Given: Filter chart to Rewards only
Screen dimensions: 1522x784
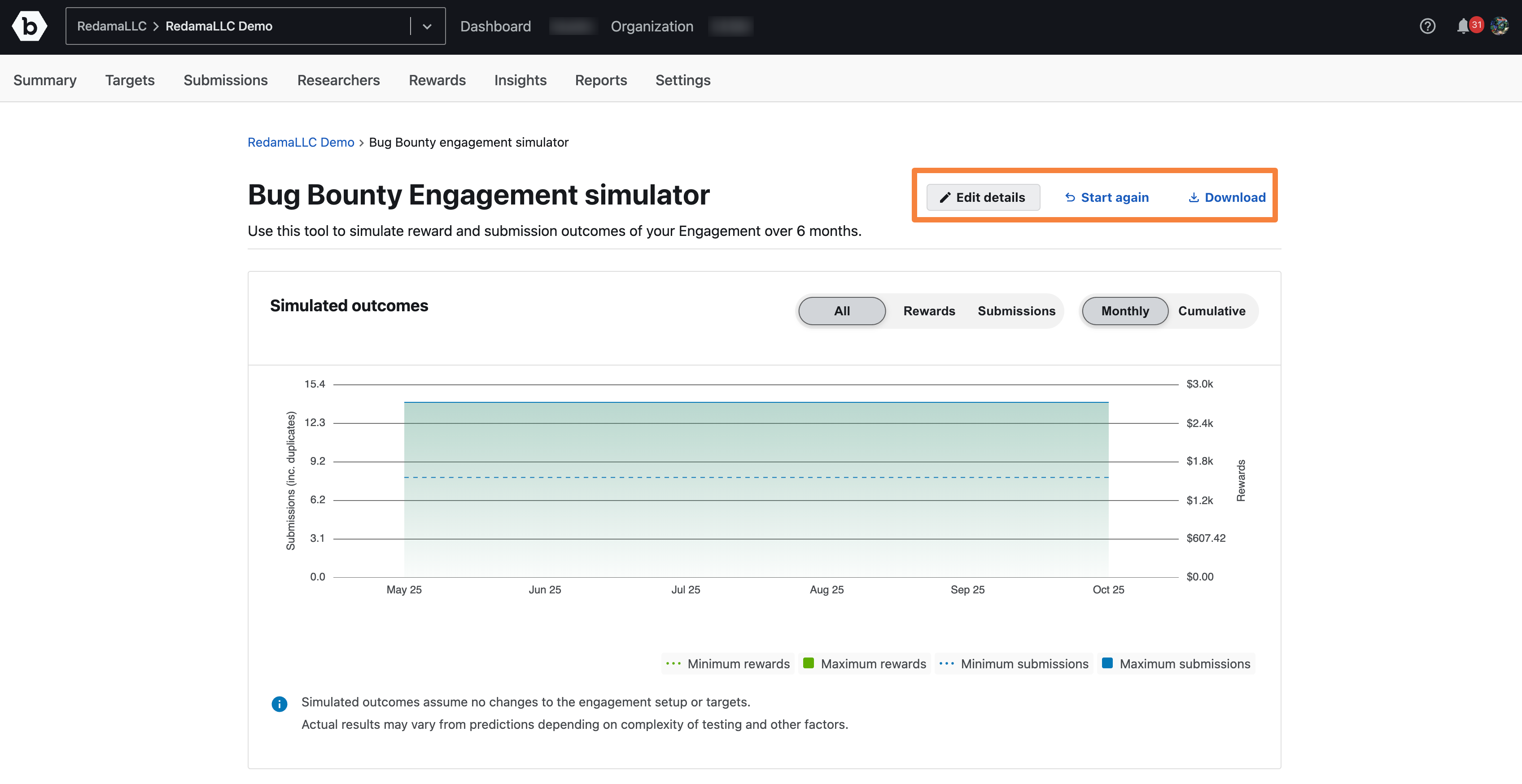Looking at the screenshot, I should click(929, 311).
